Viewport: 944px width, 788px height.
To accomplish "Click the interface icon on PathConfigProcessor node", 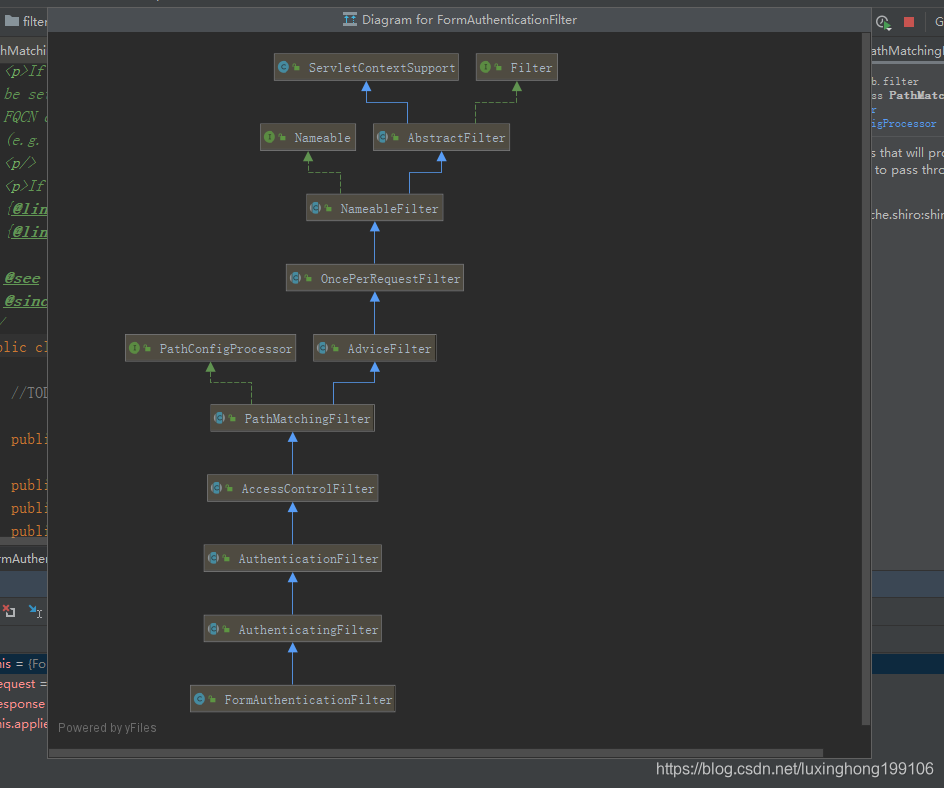I will click(136, 348).
